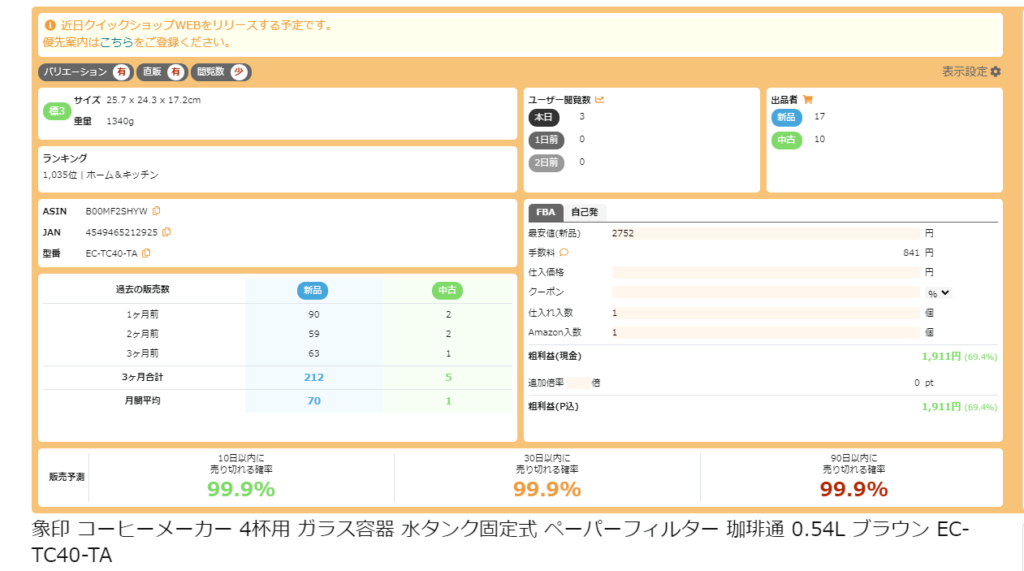Open the fee comment bubble icon
Image resolution: width=1024 pixels, height=571 pixels.
[x=564, y=252]
